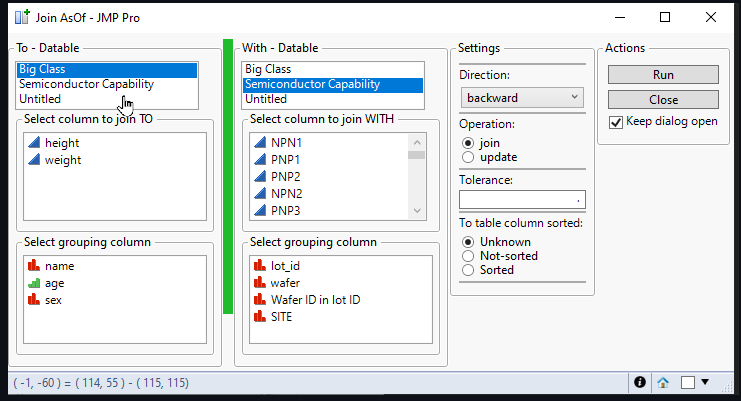Click the home window icon
Screen dimensions: 741x401
[663, 382]
